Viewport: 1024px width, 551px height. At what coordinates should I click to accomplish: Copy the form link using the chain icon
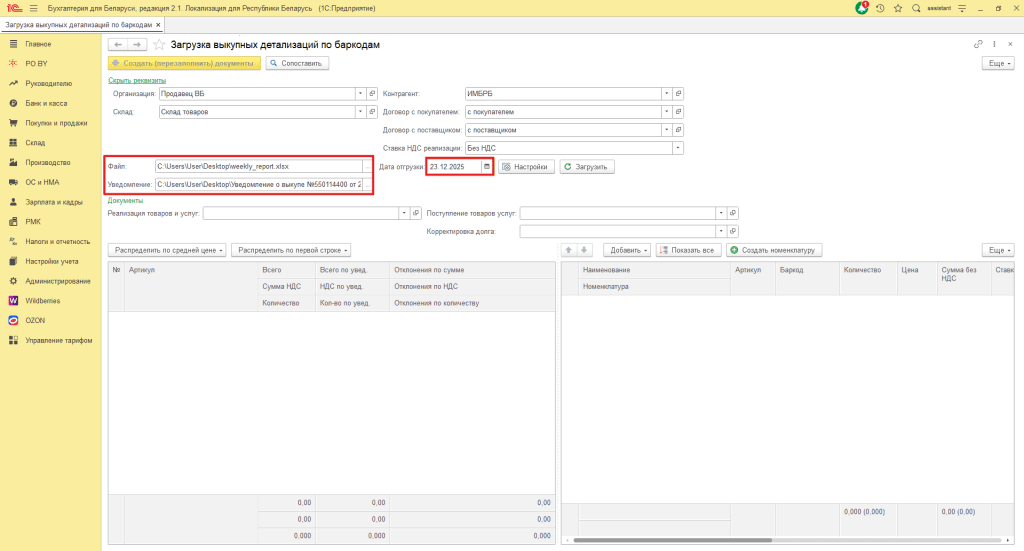click(x=978, y=45)
